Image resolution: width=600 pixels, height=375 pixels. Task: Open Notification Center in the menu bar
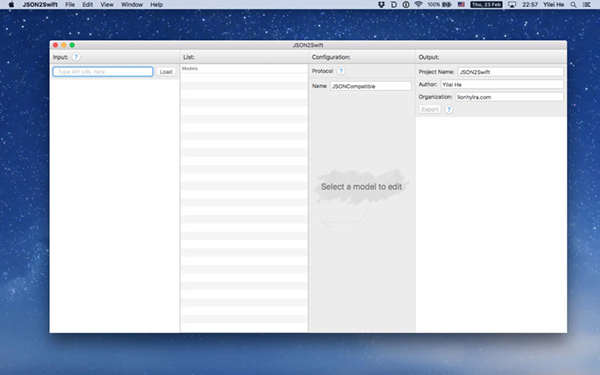coord(586,5)
